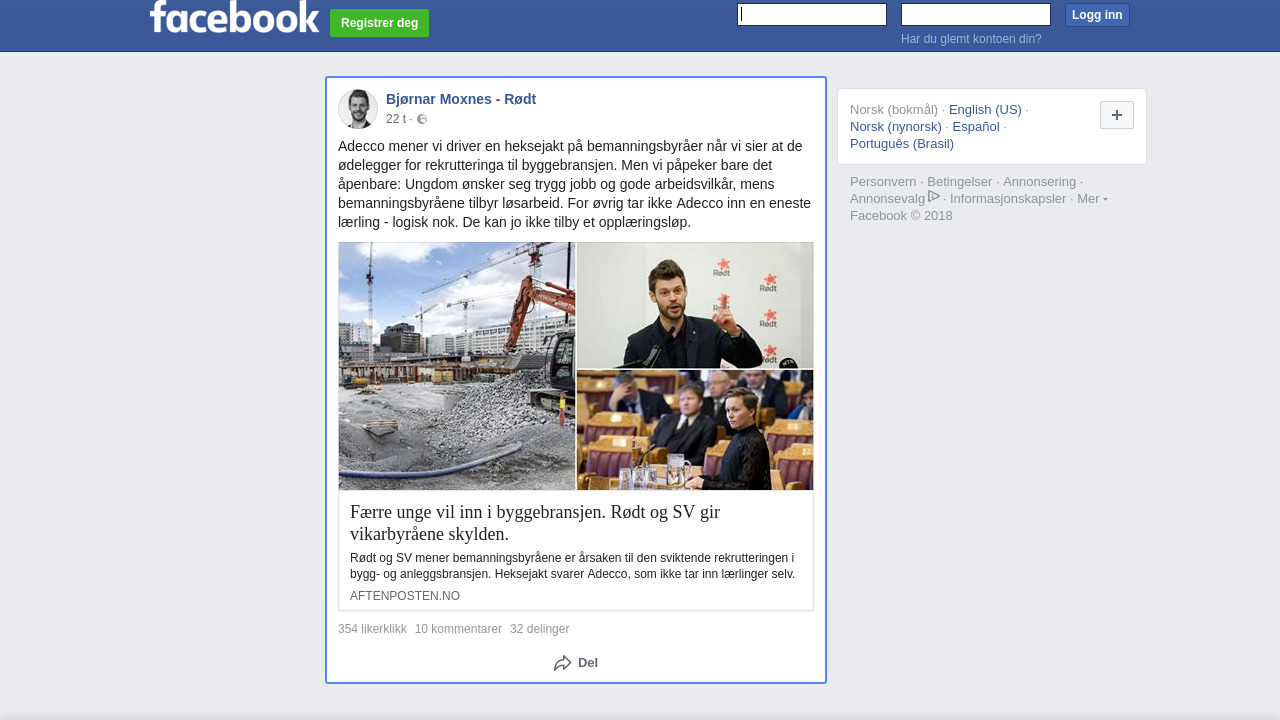Open Bjørnar Moxnes profile picture
The width and height of the screenshot is (1280, 720).
(x=358, y=109)
